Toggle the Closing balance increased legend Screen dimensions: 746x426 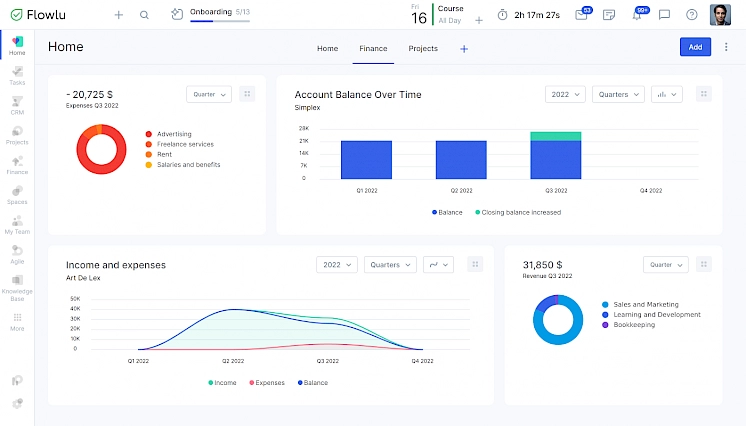(518, 212)
